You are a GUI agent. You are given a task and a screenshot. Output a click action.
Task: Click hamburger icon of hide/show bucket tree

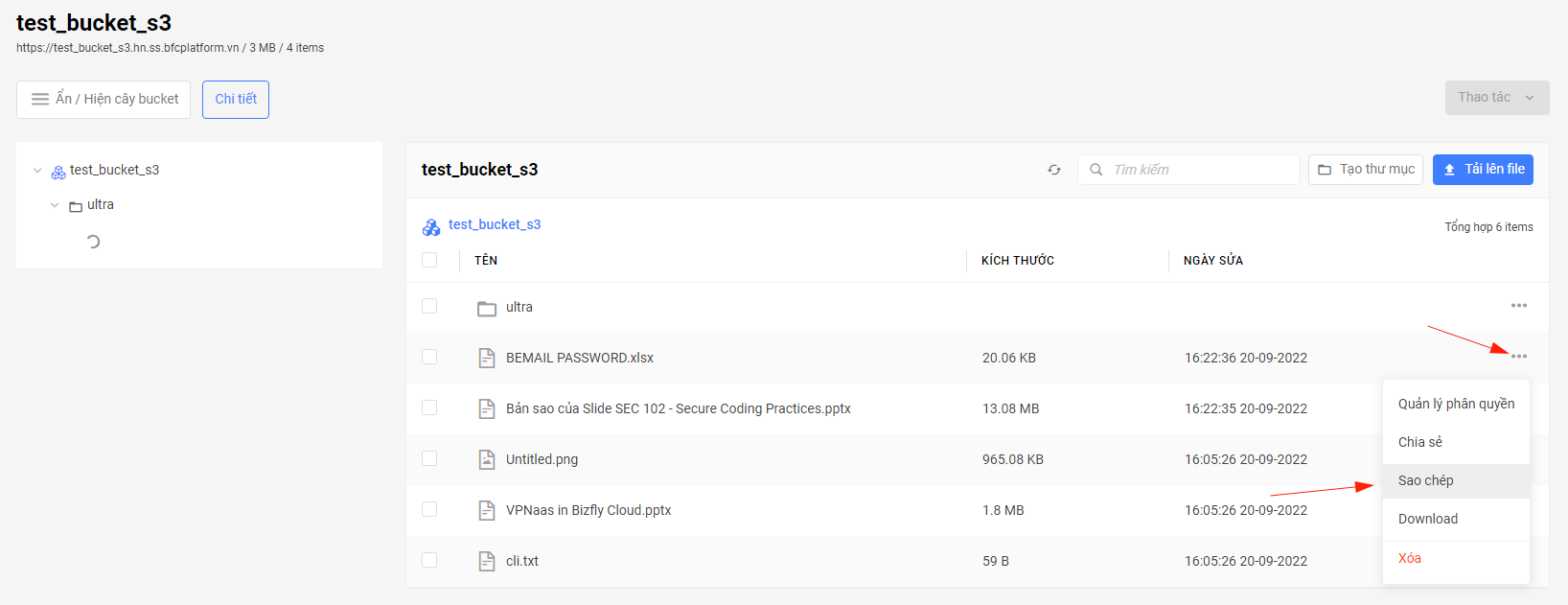(40, 99)
